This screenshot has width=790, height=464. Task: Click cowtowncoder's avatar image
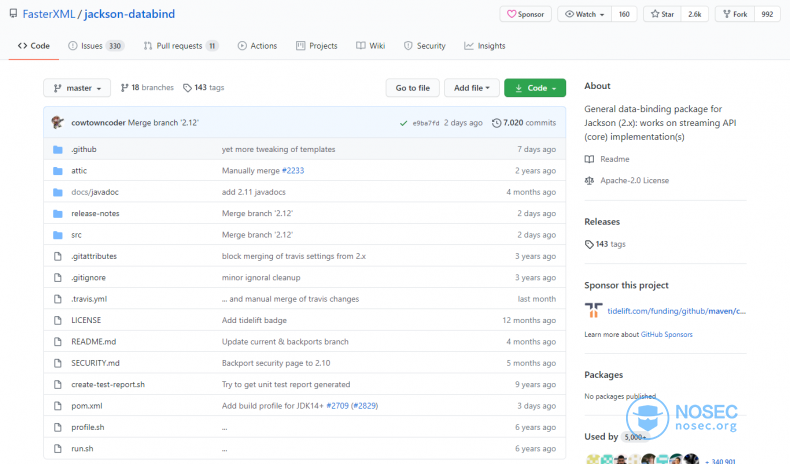pyautogui.click(x=58, y=122)
